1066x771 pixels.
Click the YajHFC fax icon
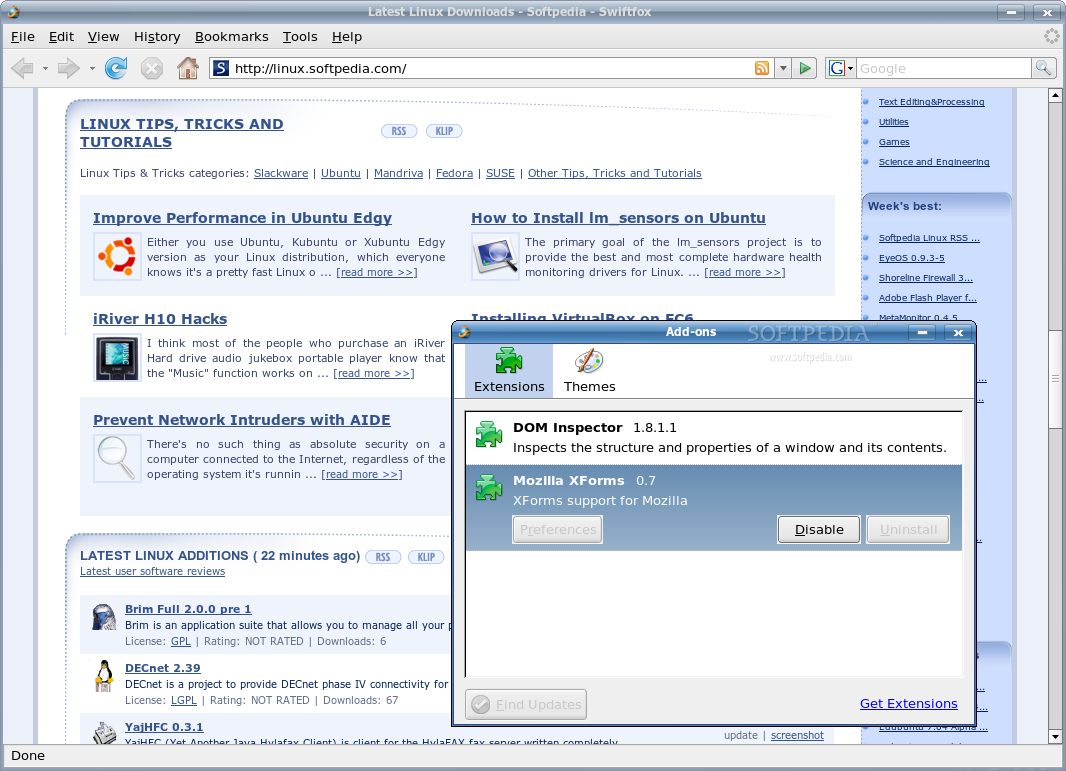(x=104, y=733)
